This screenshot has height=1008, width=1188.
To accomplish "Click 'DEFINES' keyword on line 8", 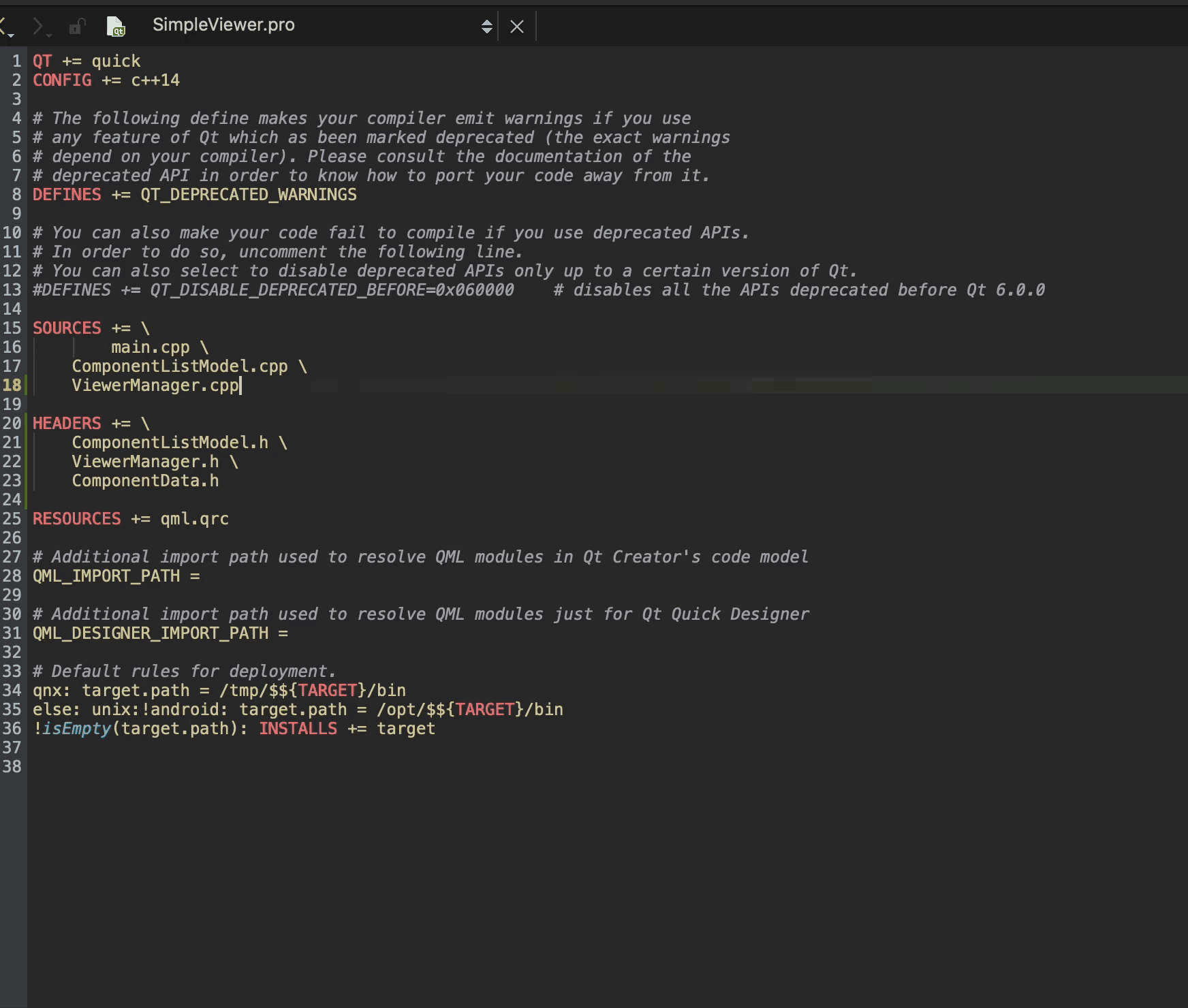I will click(67, 195).
